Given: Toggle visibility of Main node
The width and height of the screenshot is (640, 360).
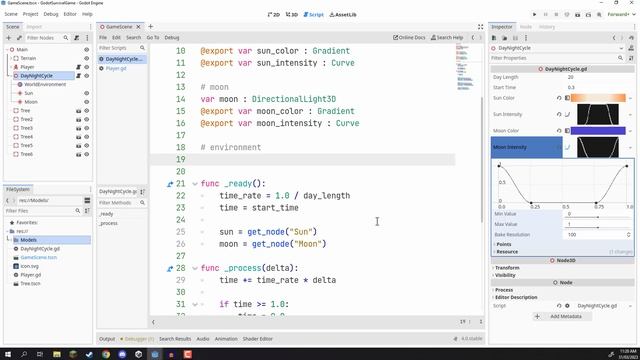Looking at the screenshot, I should [x=87, y=49].
